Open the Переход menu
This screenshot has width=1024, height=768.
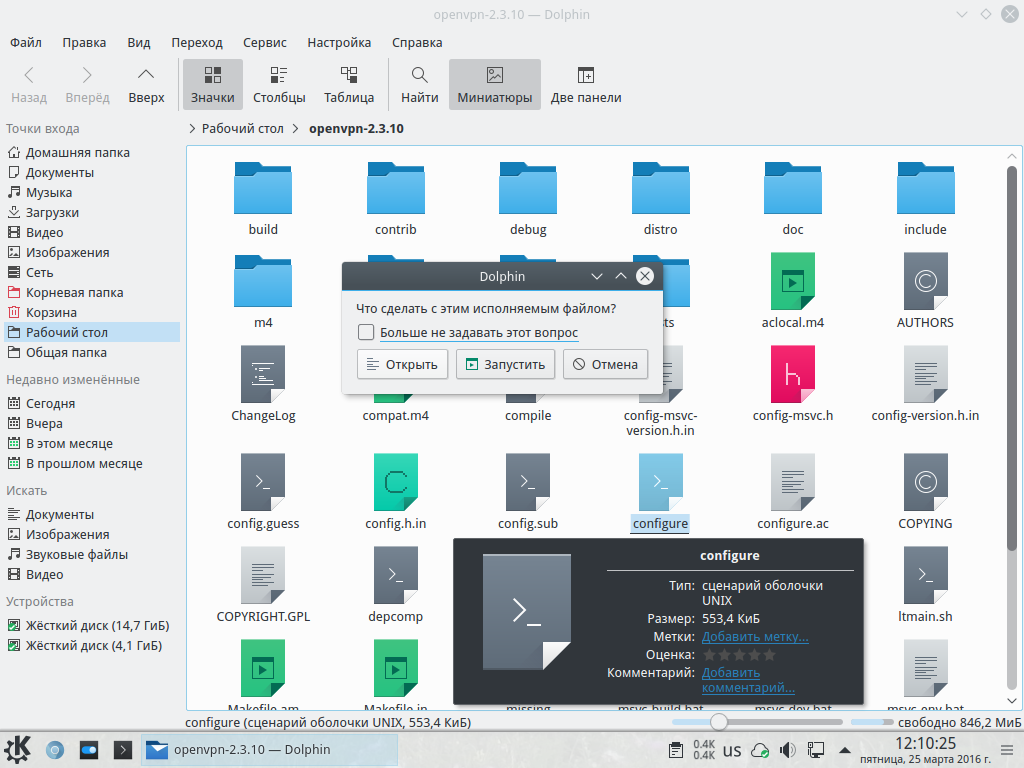[x=197, y=42]
